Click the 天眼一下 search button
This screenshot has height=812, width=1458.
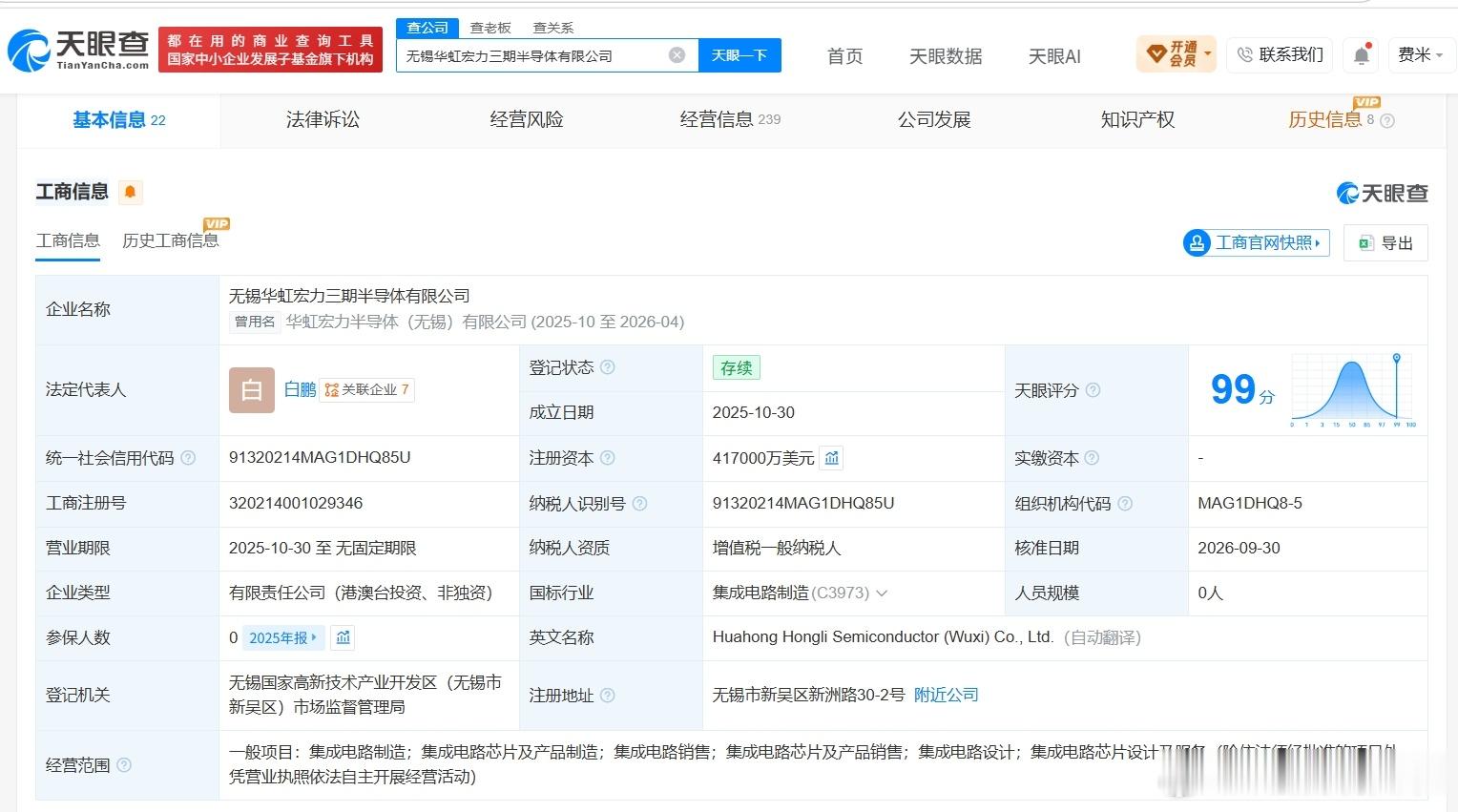pos(739,55)
